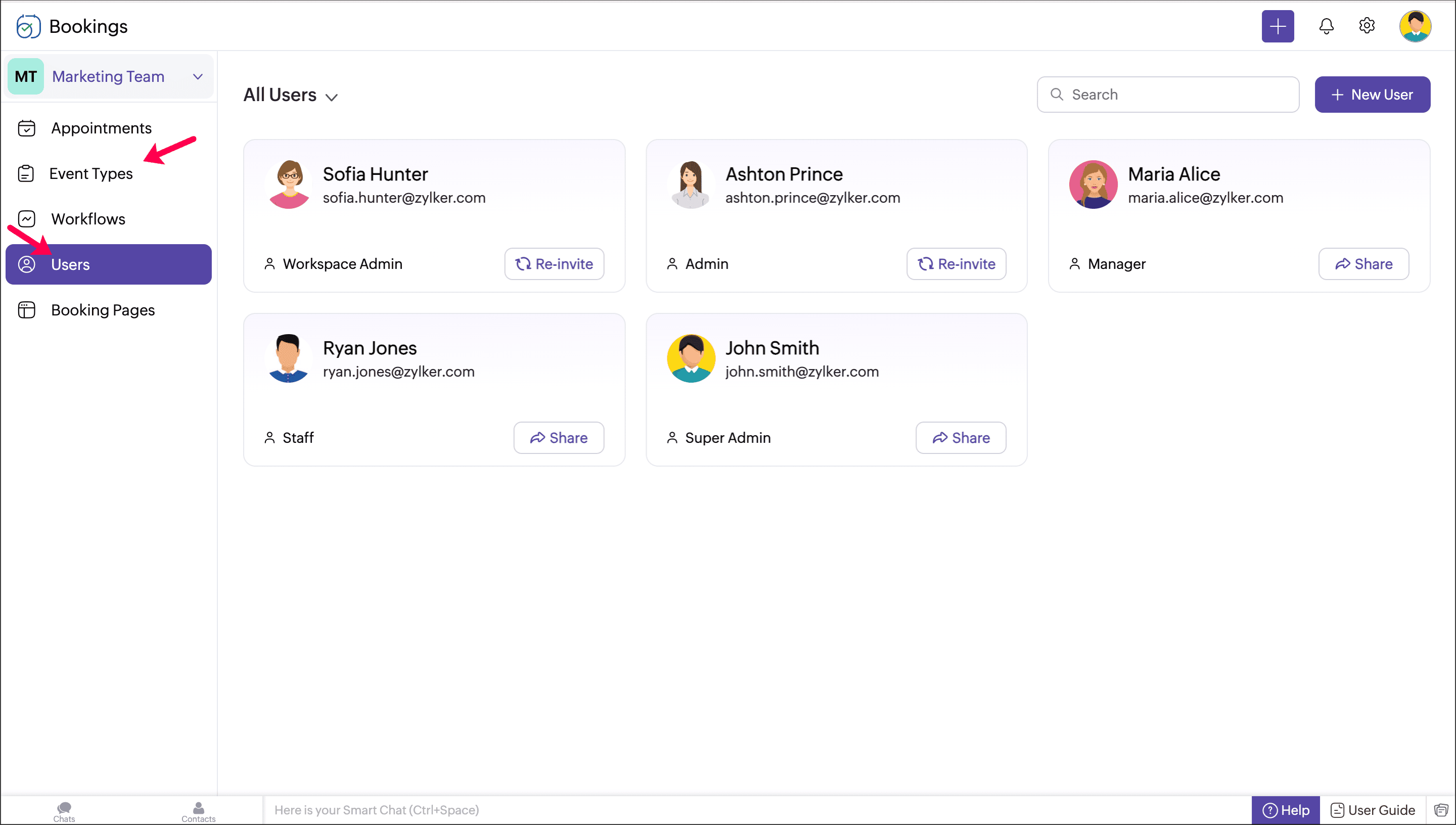Click the notification bell icon

1326,26
